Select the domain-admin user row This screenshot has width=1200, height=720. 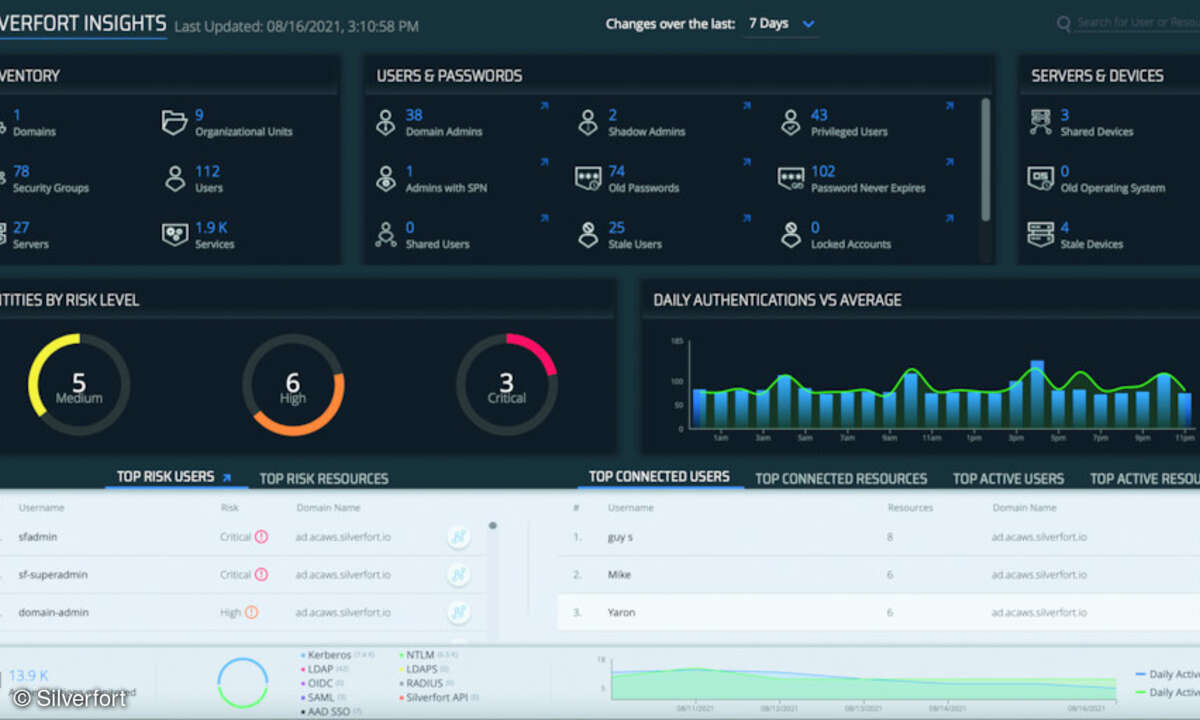243,612
